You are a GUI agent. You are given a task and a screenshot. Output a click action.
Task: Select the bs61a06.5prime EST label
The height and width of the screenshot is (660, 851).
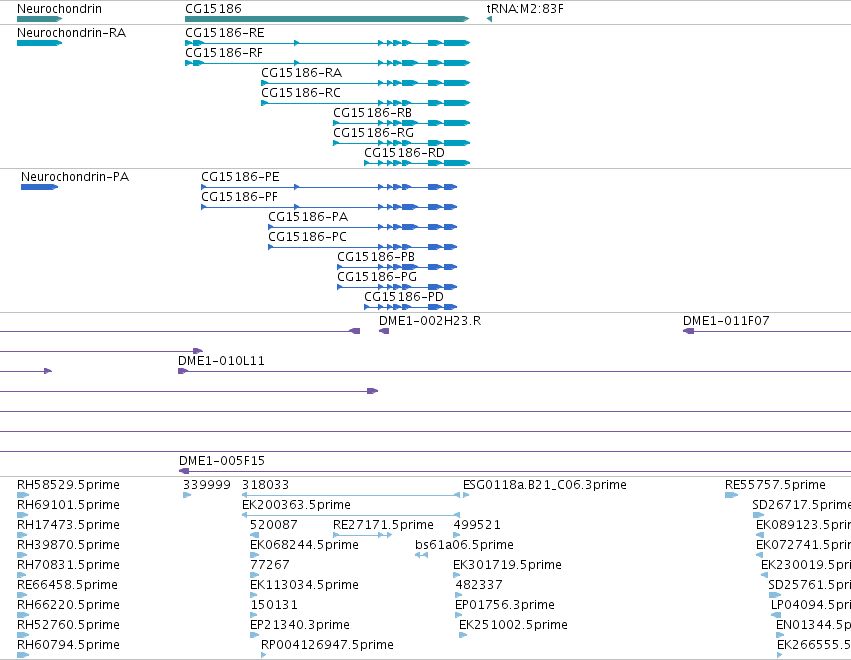[465, 545]
